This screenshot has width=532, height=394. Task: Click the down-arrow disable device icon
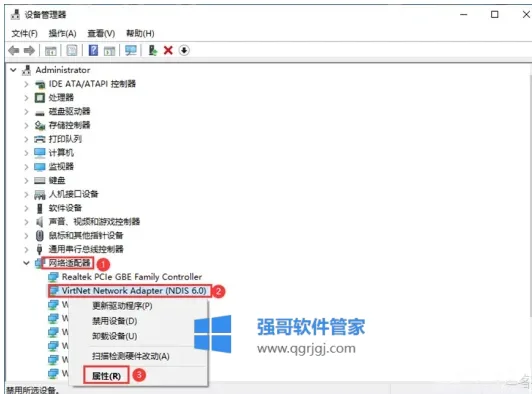(x=184, y=50)
